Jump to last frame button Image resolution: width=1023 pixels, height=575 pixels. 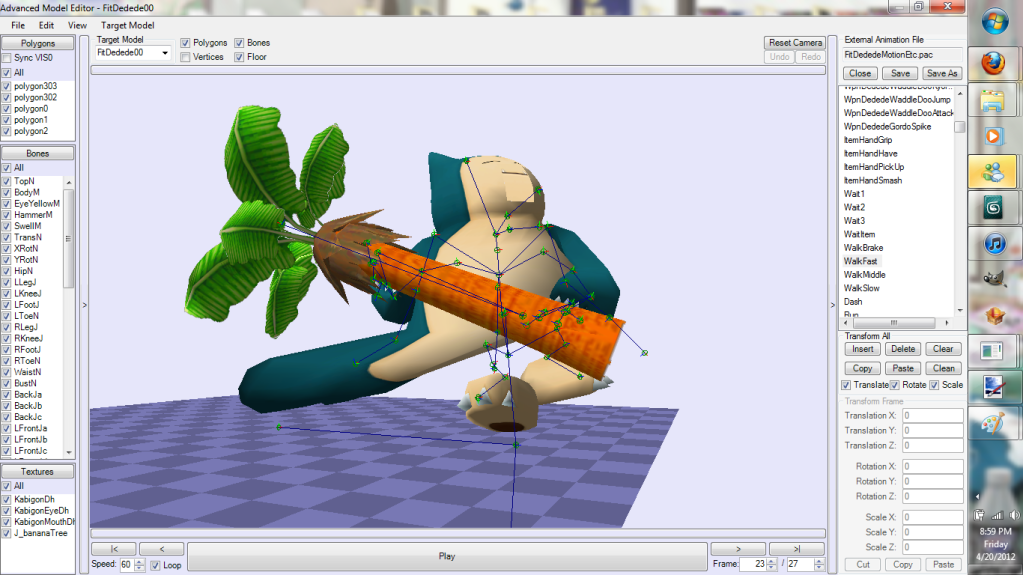[x=797, y=549]
